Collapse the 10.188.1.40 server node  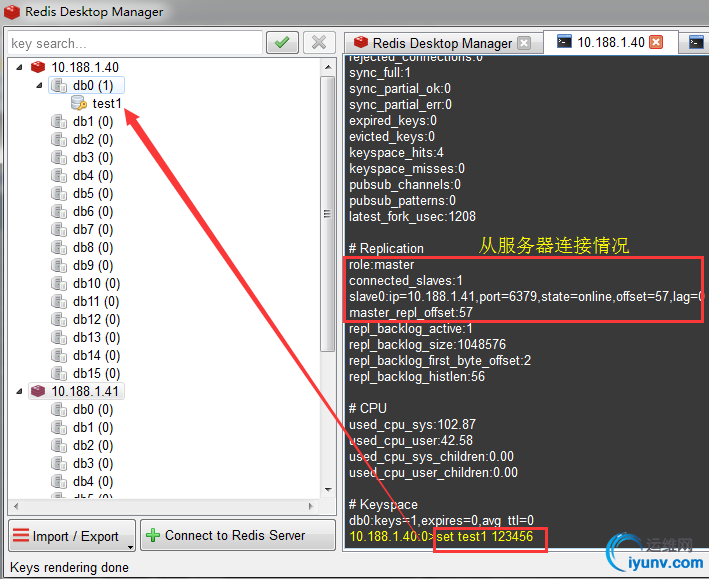point(19,67)
